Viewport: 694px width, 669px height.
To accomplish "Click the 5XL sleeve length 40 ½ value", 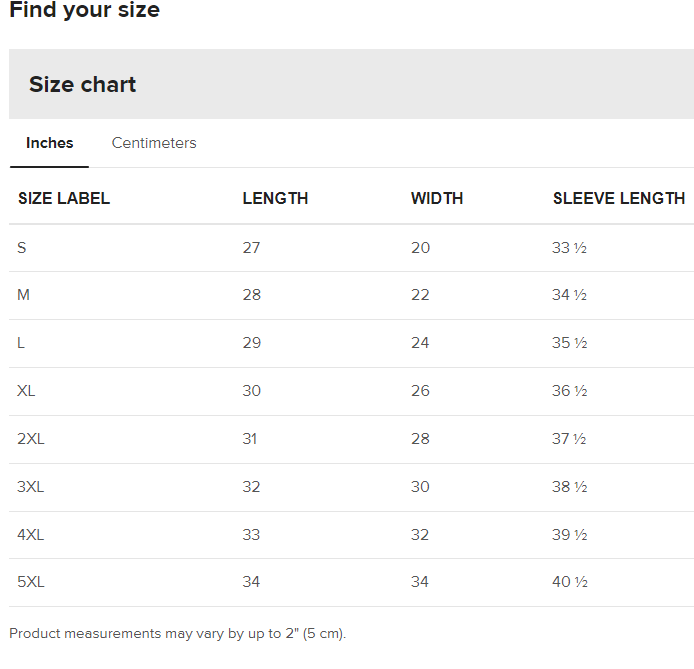I will pyautogui.click(x=569, y=583).
